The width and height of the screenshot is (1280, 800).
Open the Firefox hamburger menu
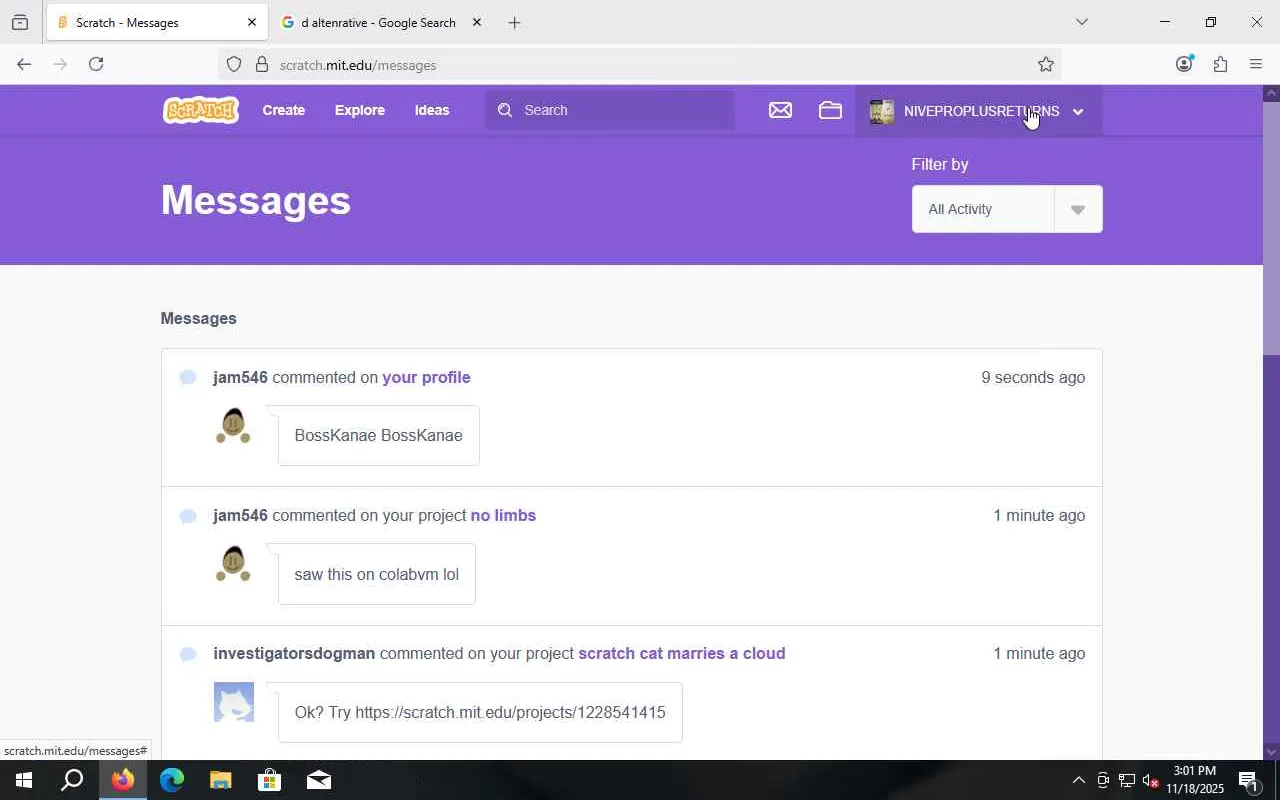pyautogui.click(x=1256, y=64)
